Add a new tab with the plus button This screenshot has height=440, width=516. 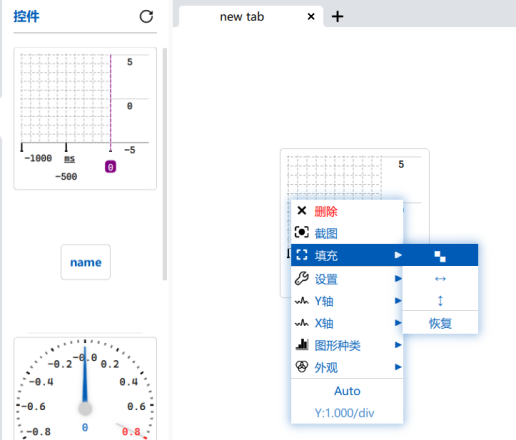[337, 16]
